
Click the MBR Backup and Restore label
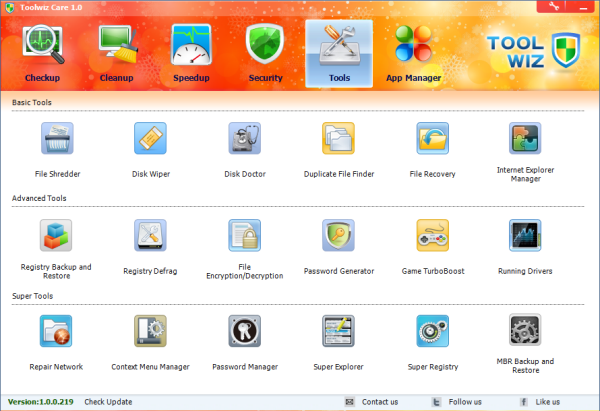tap(525, 365)
